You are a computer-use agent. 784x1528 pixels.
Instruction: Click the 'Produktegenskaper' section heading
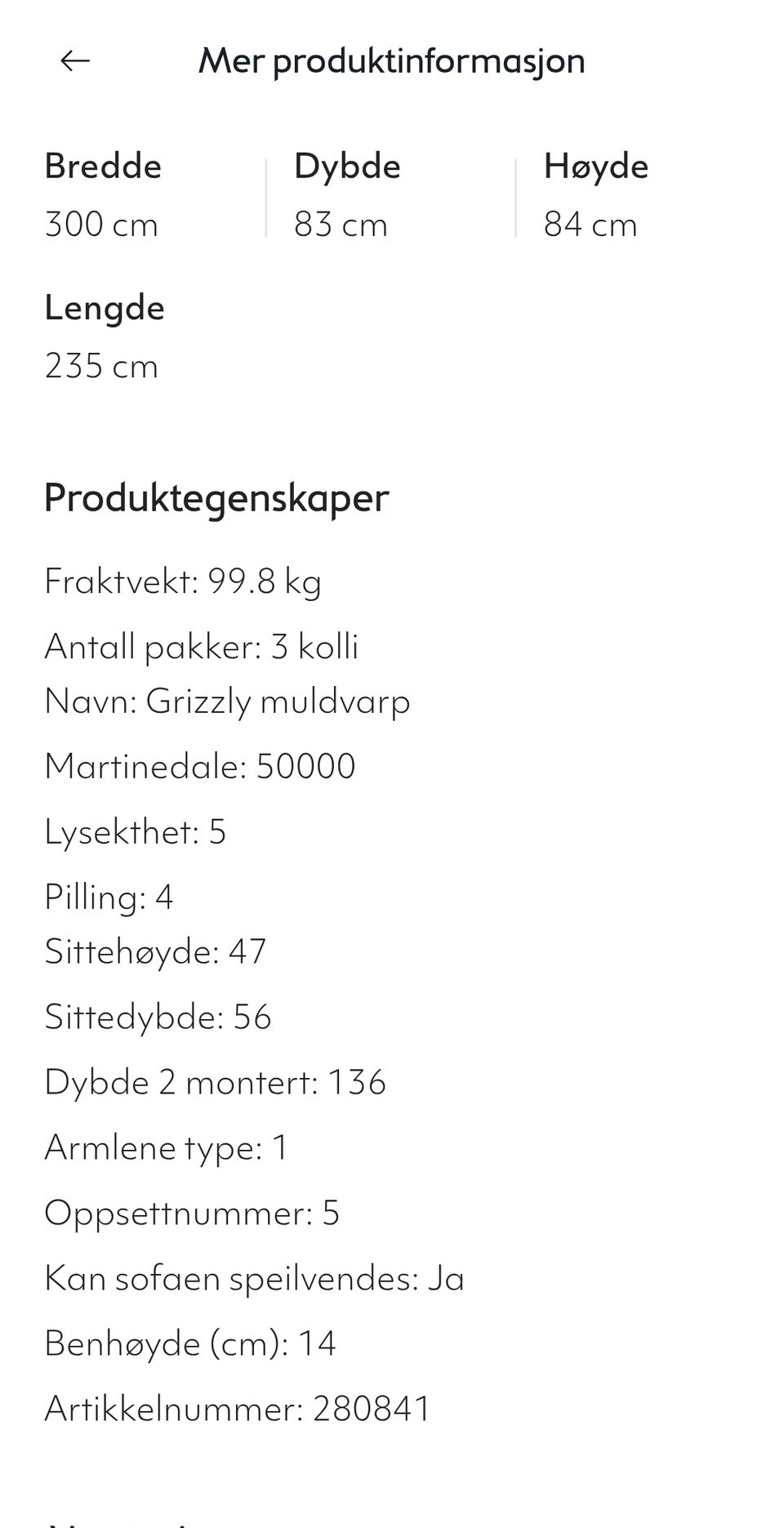click(x=217, y=497)
